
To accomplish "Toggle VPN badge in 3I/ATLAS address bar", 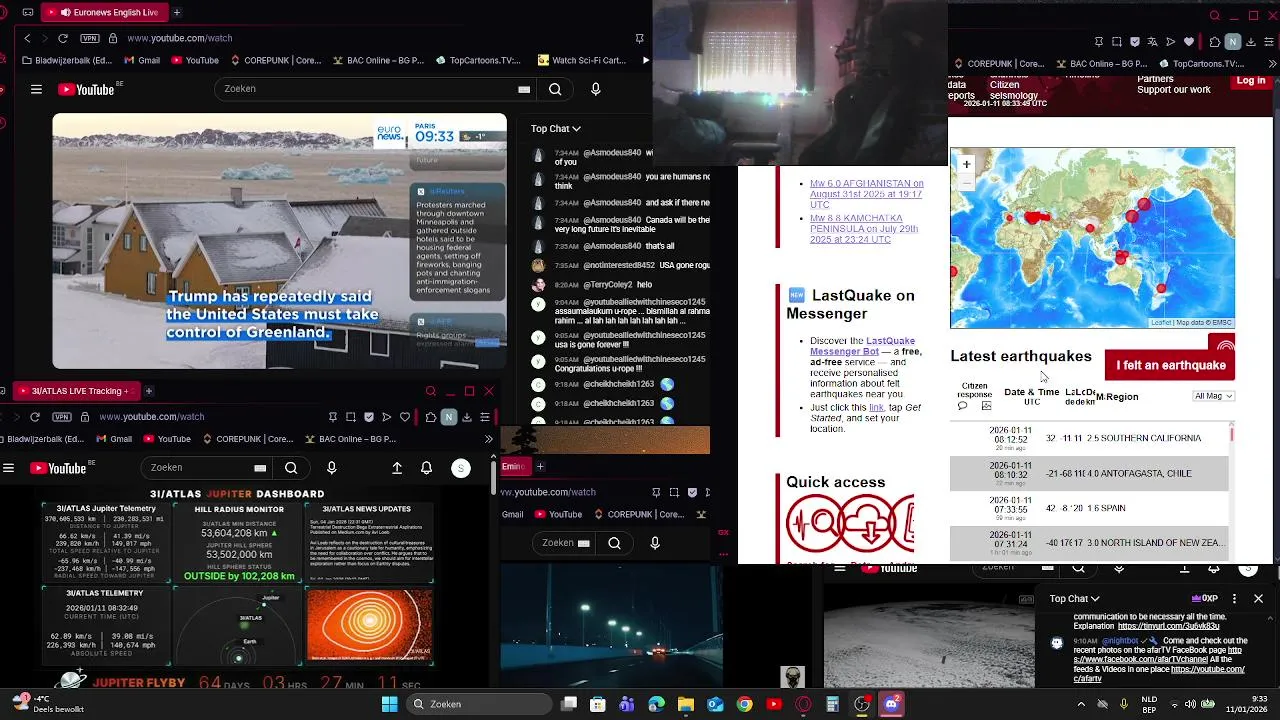I will (x=62, y=416).
